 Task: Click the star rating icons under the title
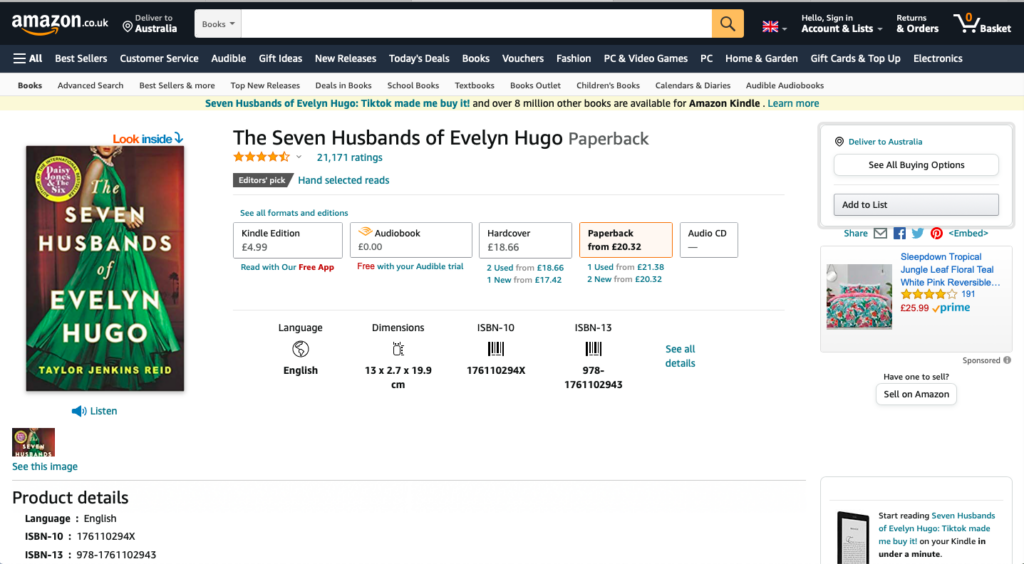click(261, 157)
